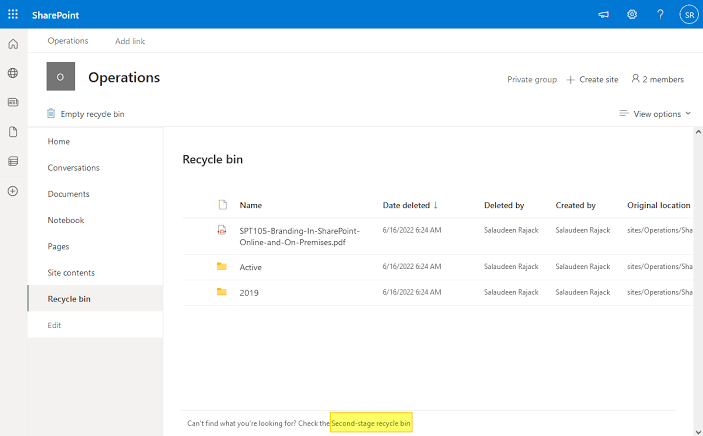Click the Deleted by column header

[504, 205]
